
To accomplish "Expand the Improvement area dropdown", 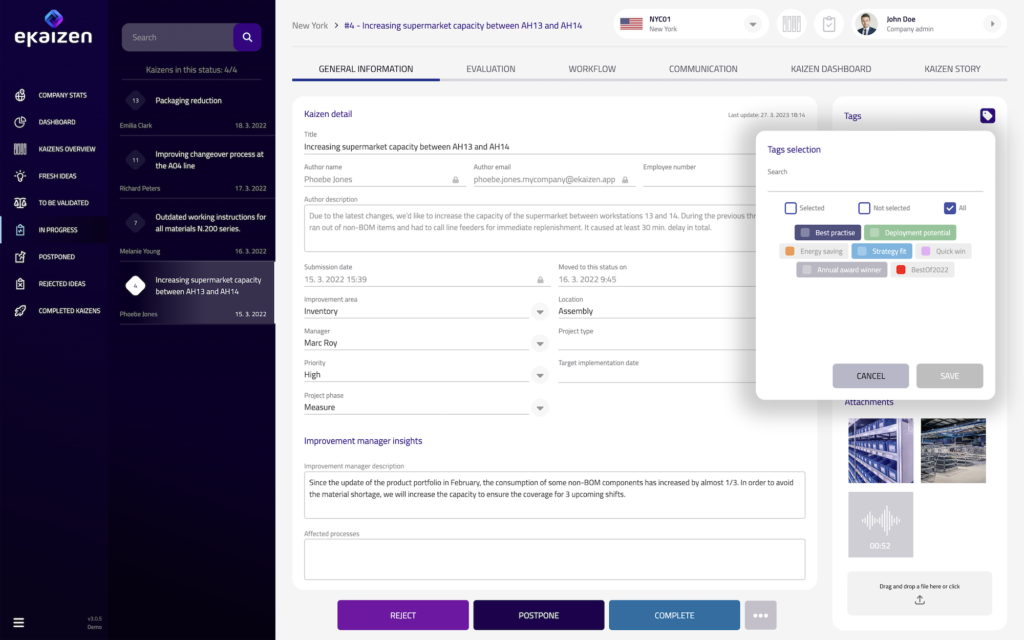I will (x=540, y=312).
